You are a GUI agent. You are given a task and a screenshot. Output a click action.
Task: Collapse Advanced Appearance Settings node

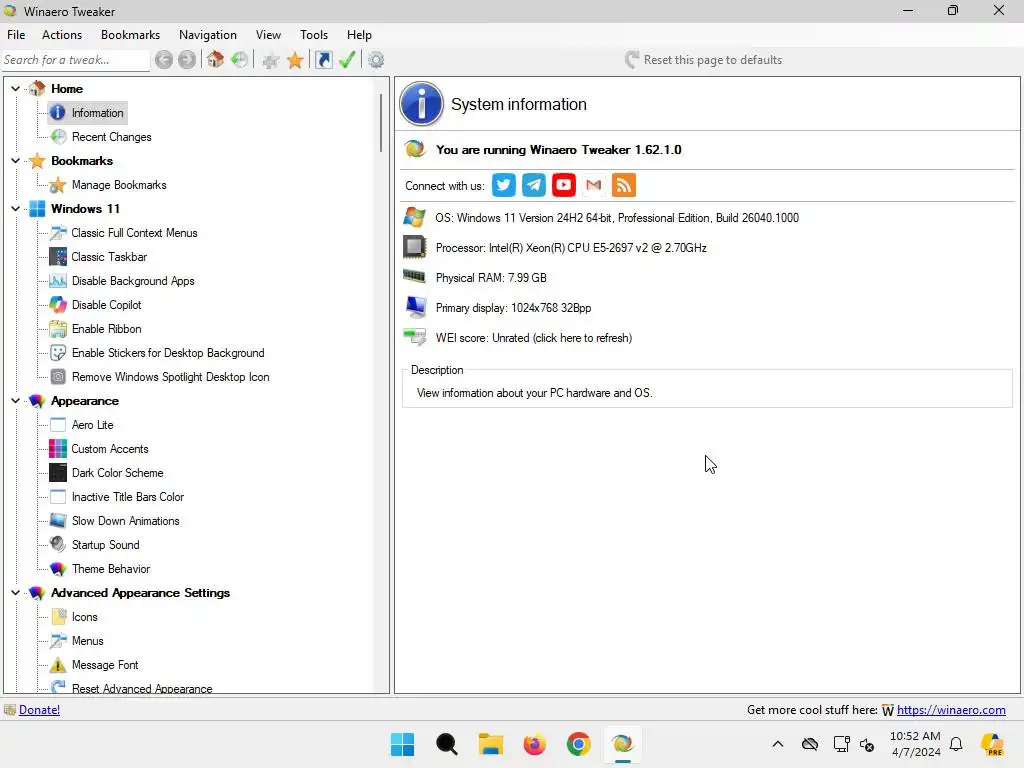tap(16, 593)
